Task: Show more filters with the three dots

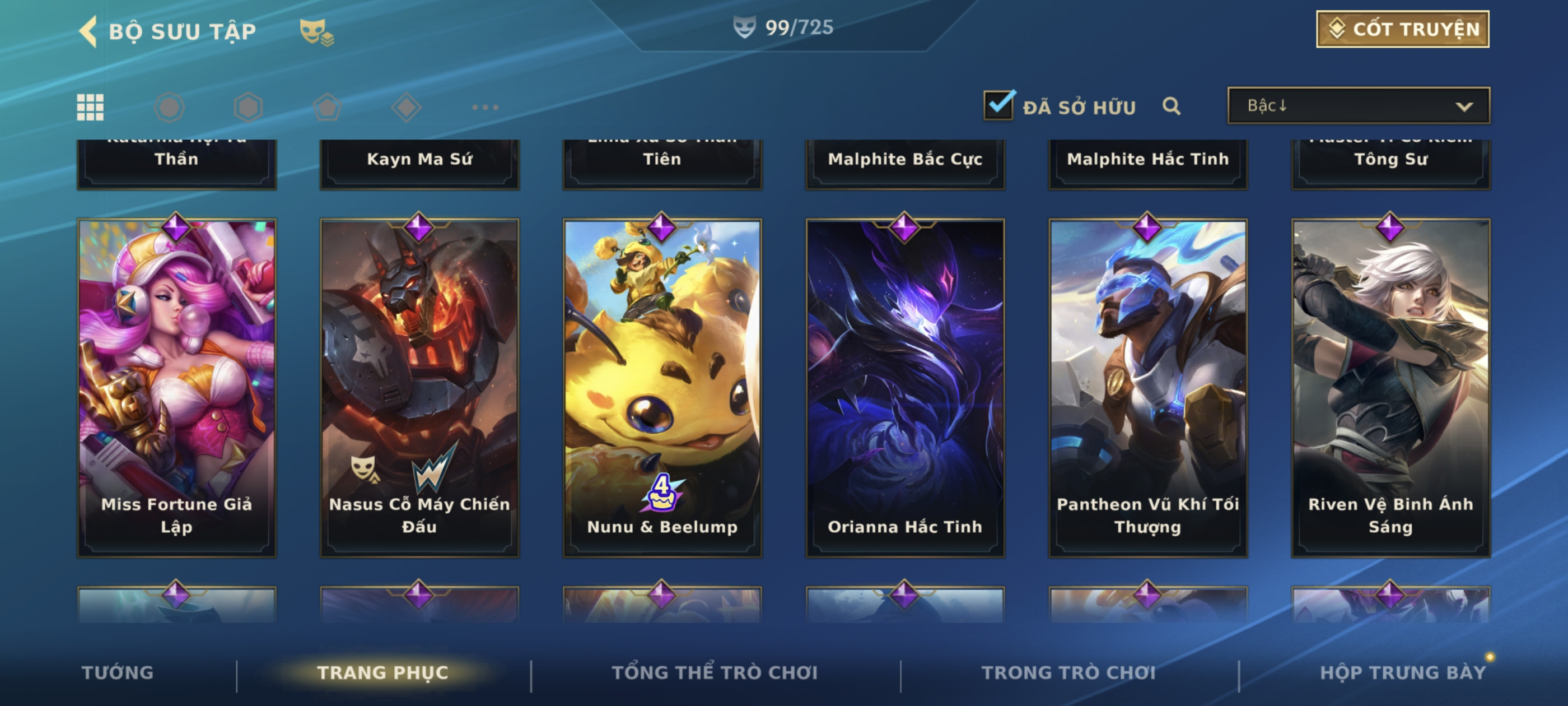Action: pos(485,107)
